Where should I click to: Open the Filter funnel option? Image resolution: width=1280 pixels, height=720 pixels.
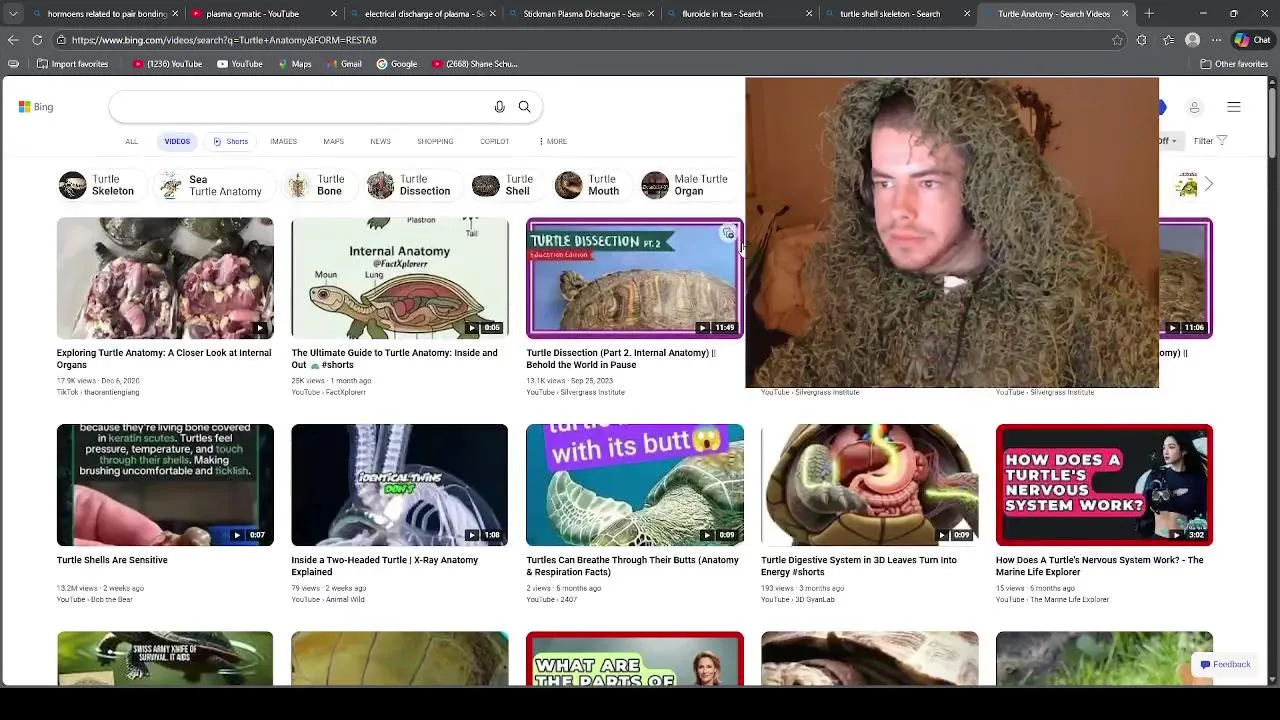1210,141
